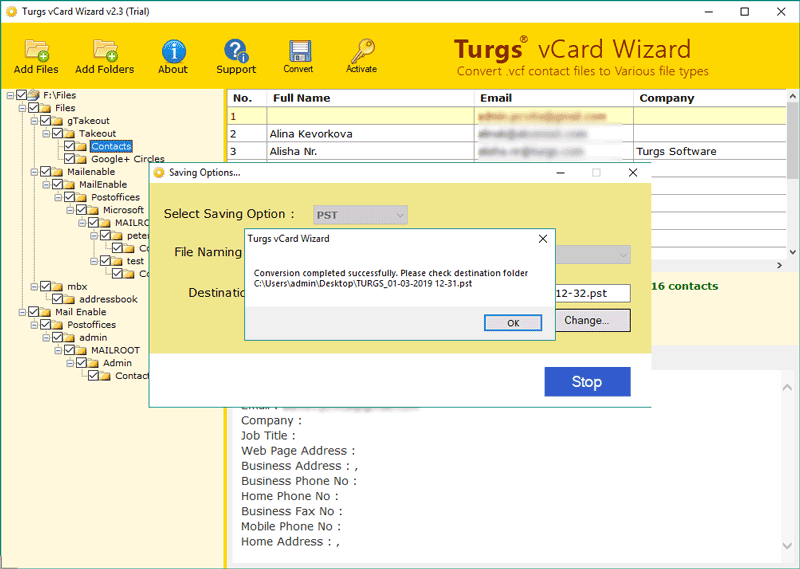Image resolution: width=800 pixels, height=569 pixels.
Task: Collapse the Mail Enable tree node
Action: 22,312
